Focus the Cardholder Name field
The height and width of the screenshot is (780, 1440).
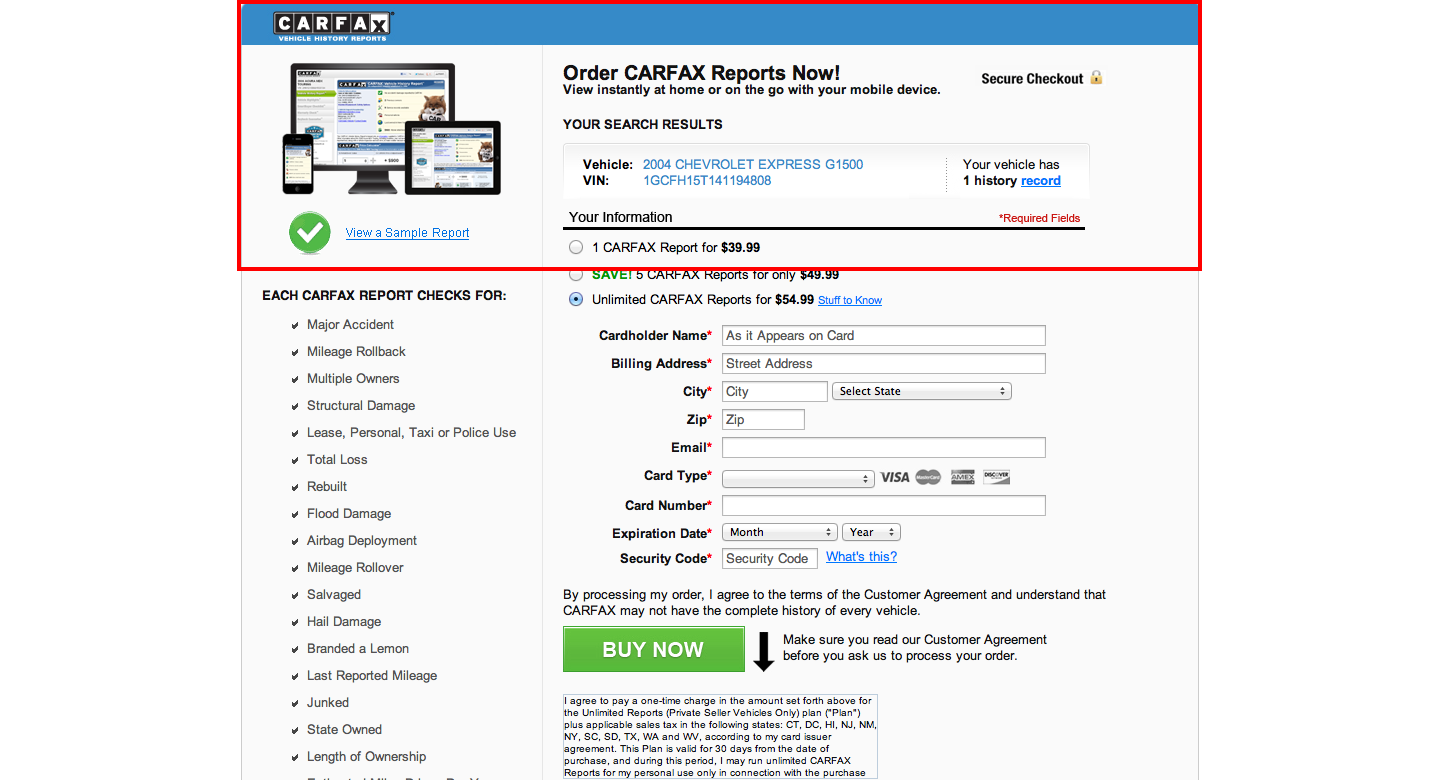(x=884, y=336)
